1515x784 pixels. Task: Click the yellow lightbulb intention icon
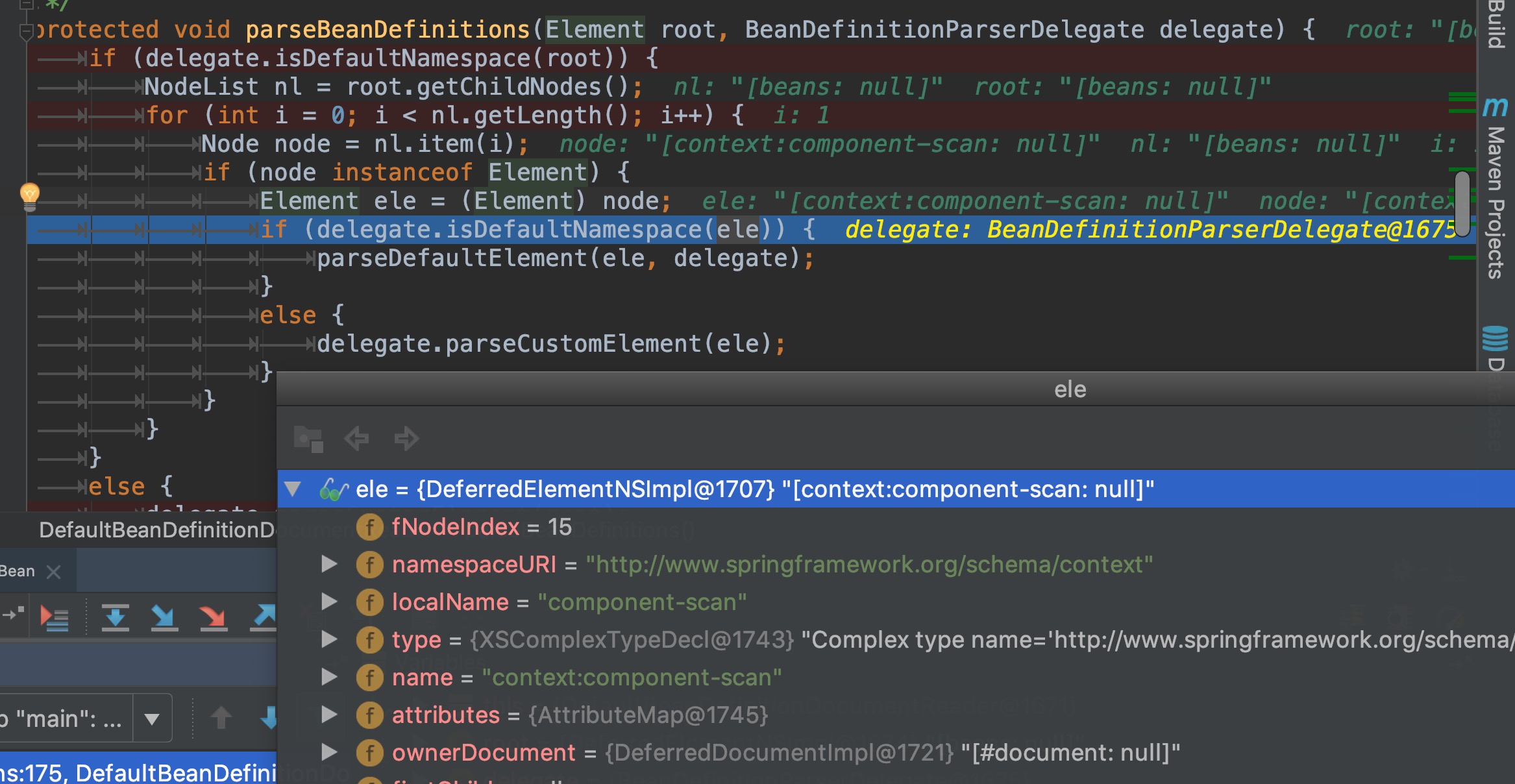tap(30, 195)
